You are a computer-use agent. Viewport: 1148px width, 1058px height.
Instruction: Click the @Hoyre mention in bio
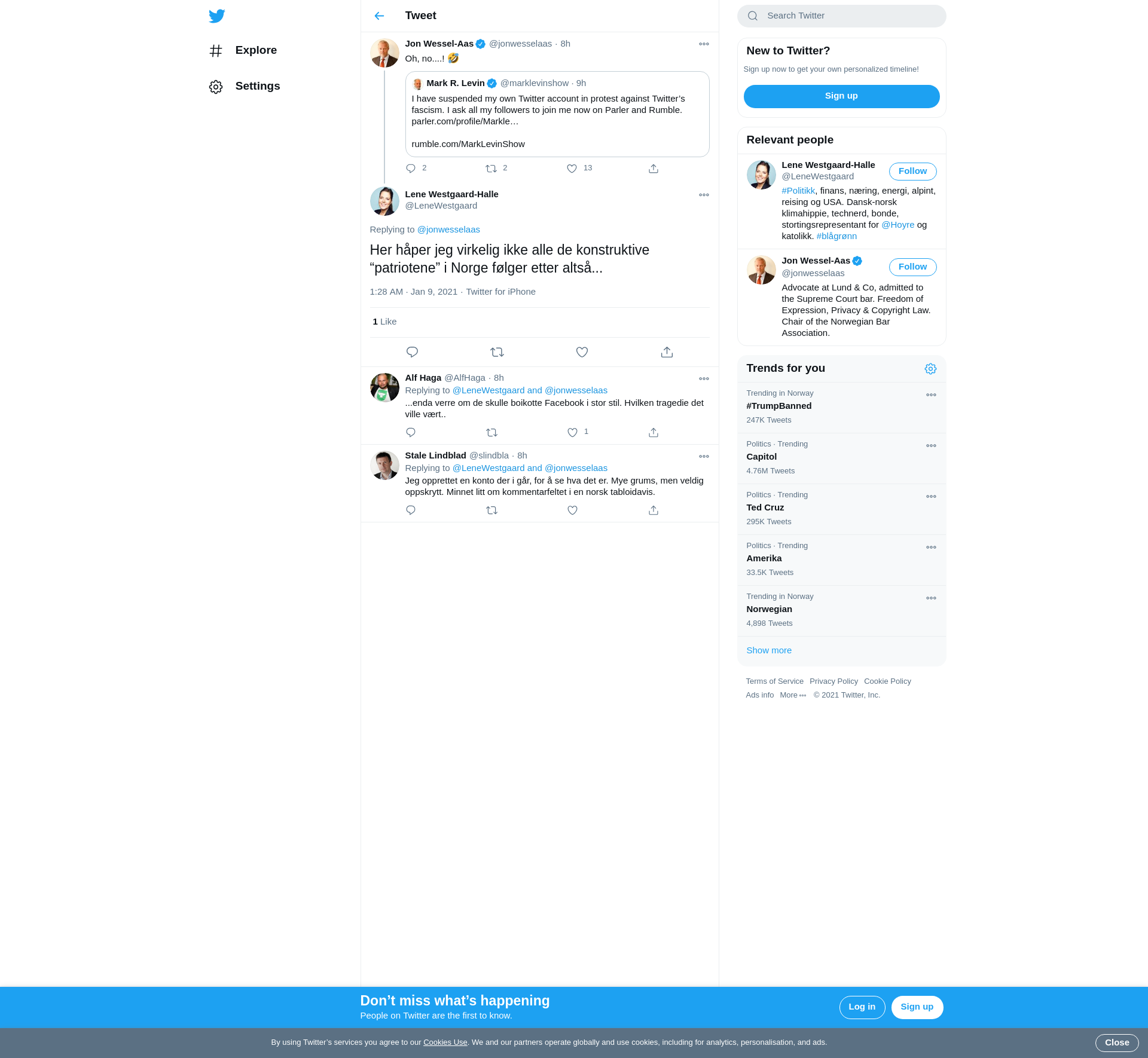tap(897, 225)
